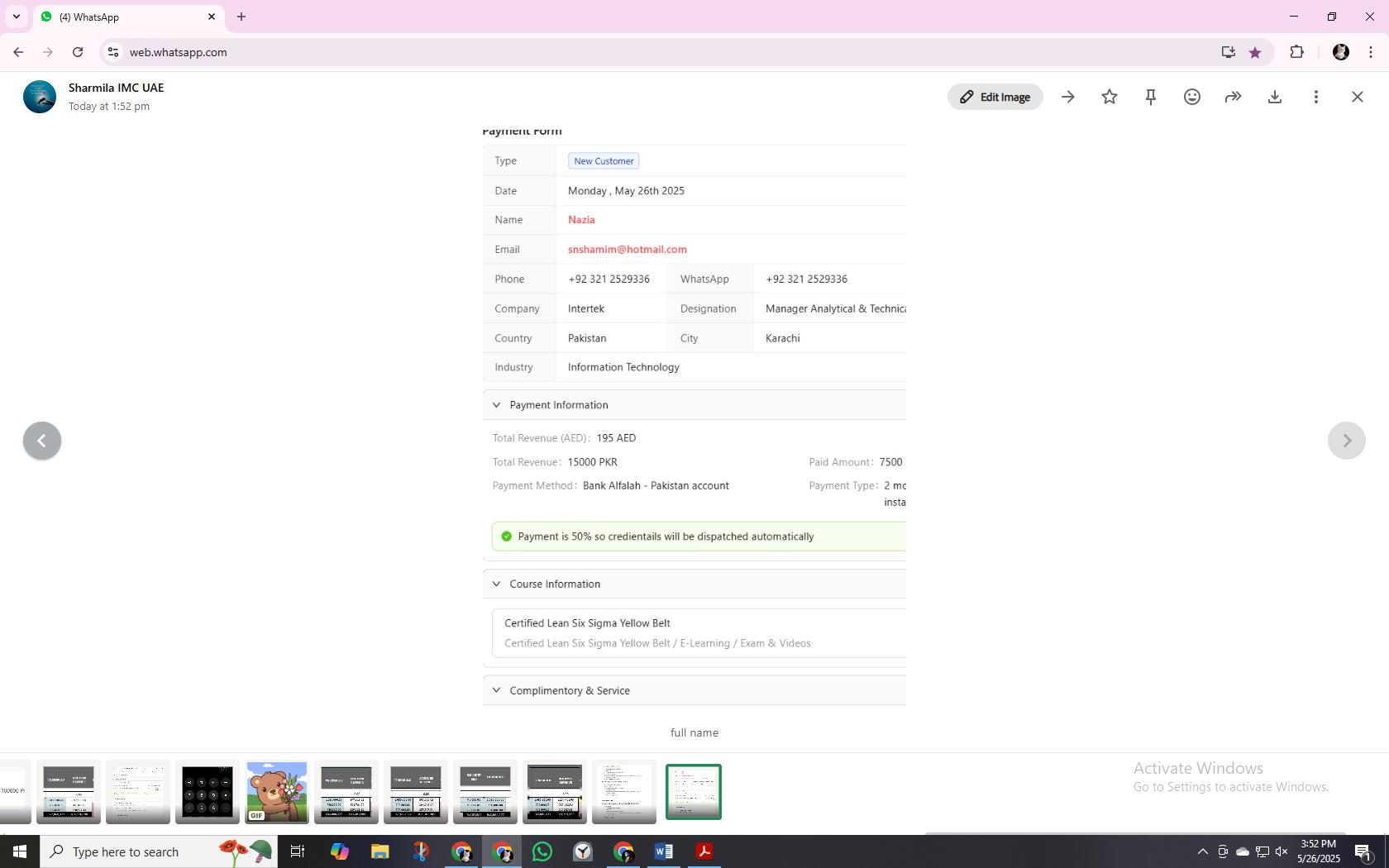Click the Edit Image button
This screenshot has width=1389, height=868.
995,97
